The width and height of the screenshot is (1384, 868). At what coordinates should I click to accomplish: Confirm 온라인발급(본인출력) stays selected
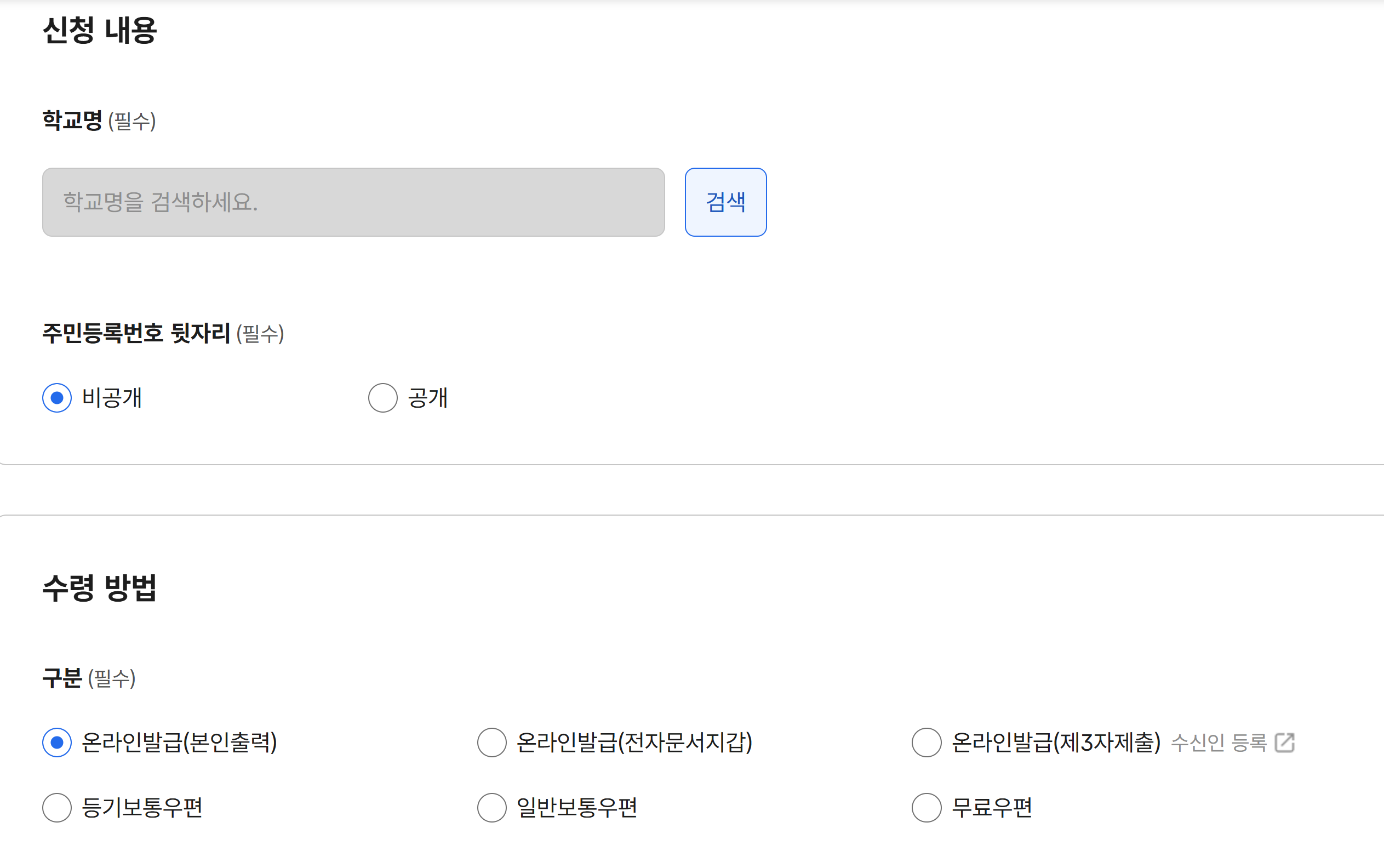(56, 742)
